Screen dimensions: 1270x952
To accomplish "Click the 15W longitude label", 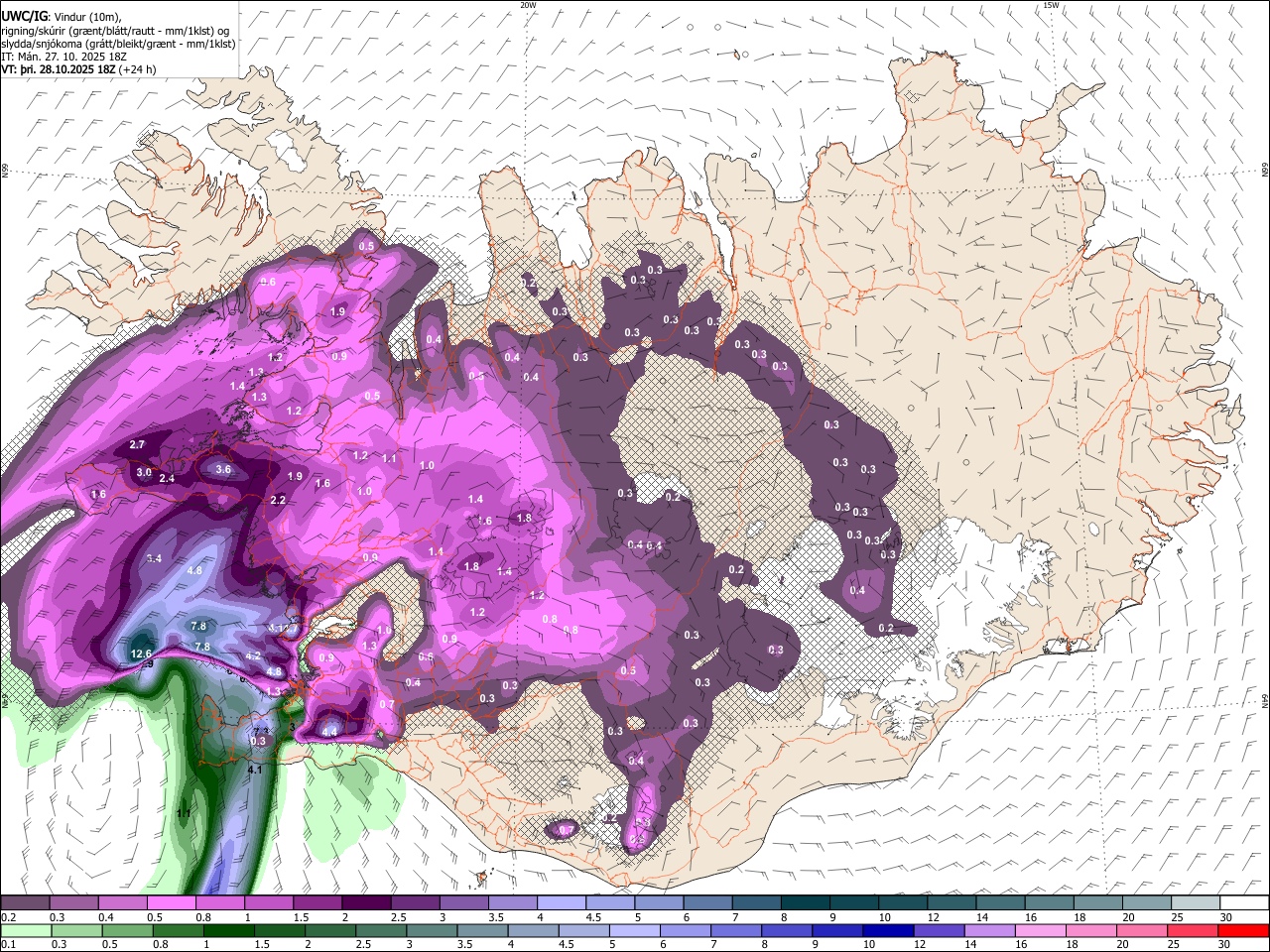I will (1052, 5).
